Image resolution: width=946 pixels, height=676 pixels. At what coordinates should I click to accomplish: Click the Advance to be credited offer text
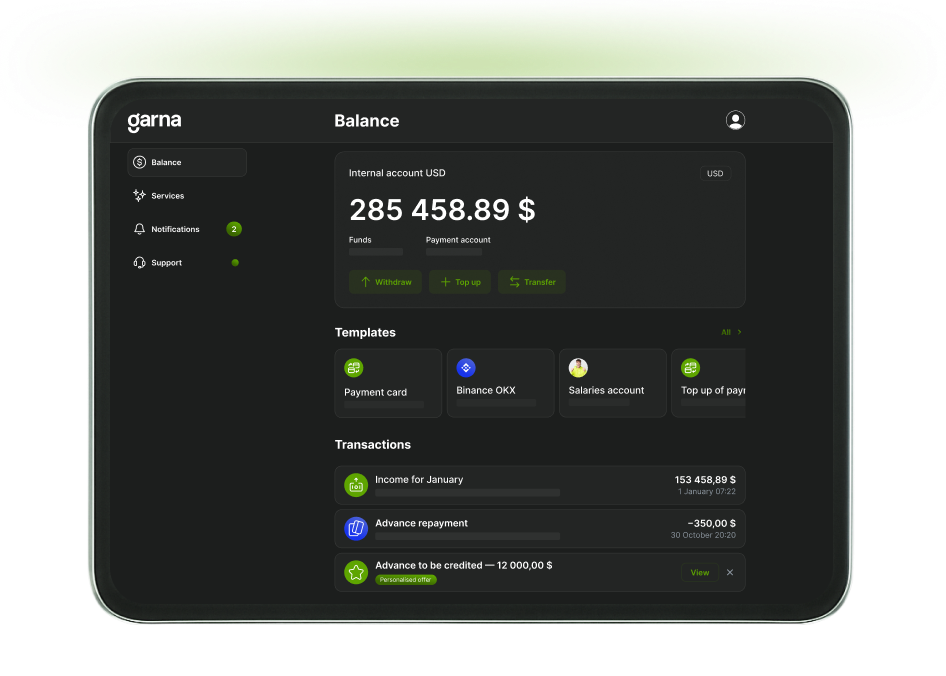(x=463, y=566)
